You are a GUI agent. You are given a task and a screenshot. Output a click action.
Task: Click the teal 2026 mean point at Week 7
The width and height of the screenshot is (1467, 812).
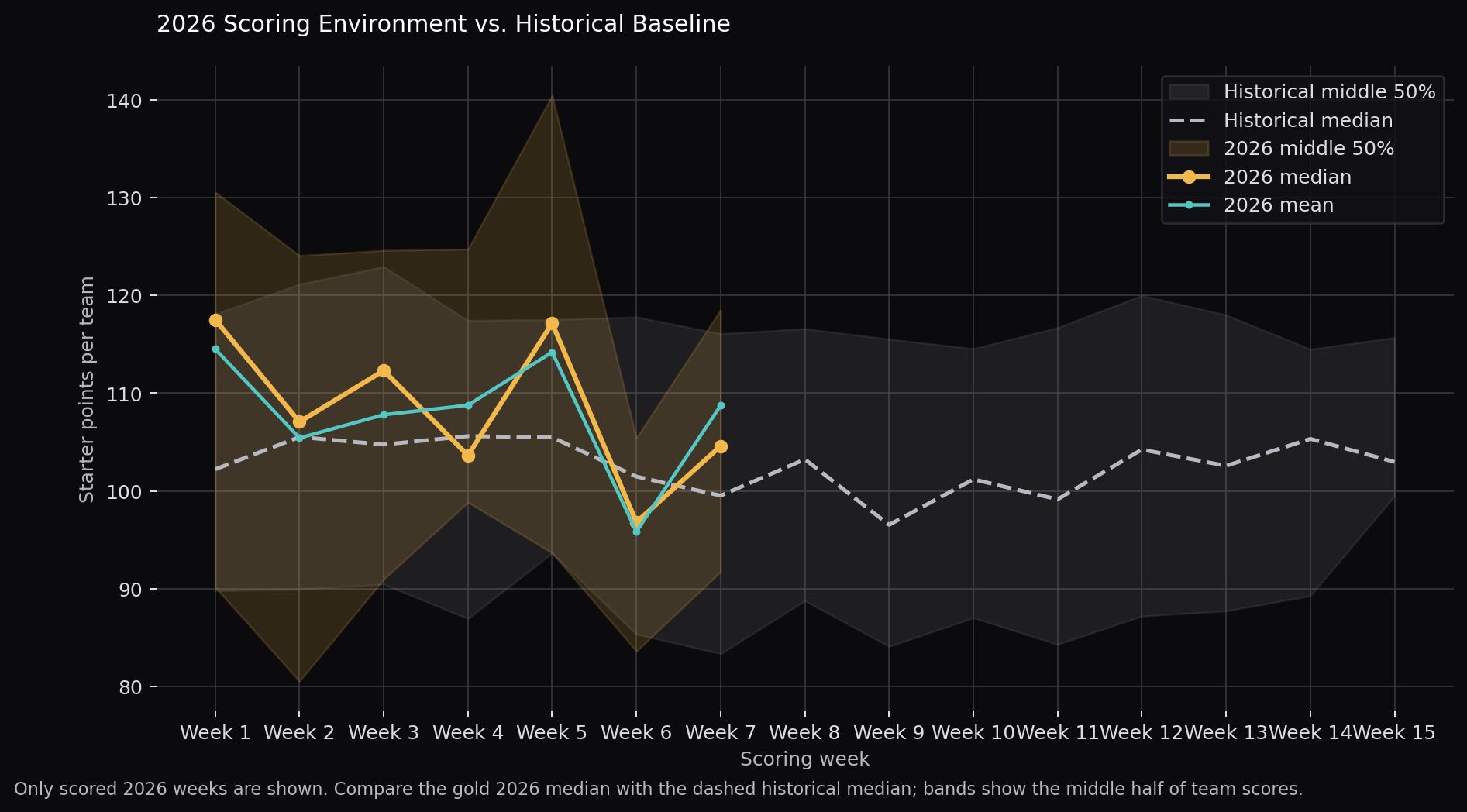(x=721, y=405)
